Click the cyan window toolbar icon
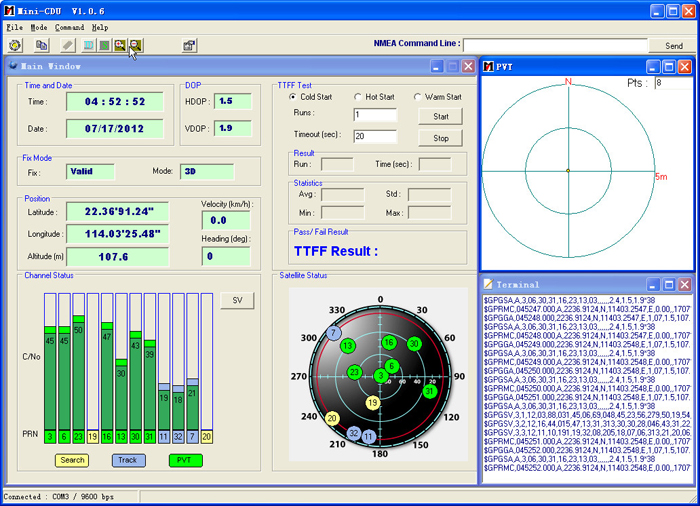The height and width of the screenshot is (506, 700). coord(88,45)
